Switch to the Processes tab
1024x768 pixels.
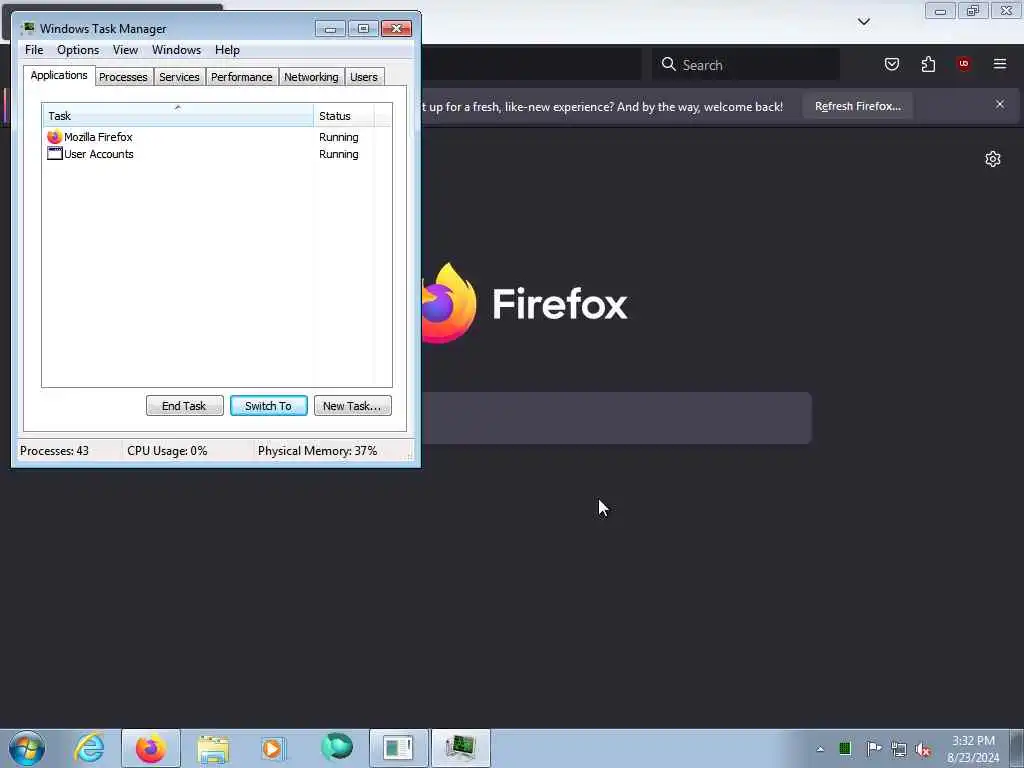pyautogui.click(x=123, y=77)
